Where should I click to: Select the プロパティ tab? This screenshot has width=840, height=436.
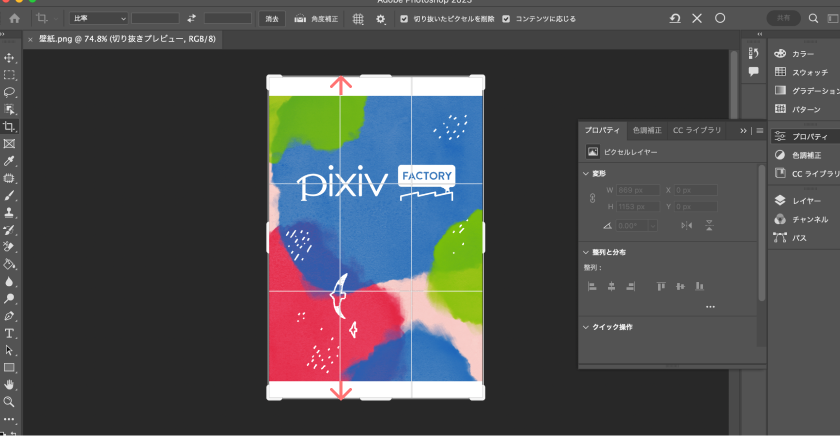[x=602, y=130]
